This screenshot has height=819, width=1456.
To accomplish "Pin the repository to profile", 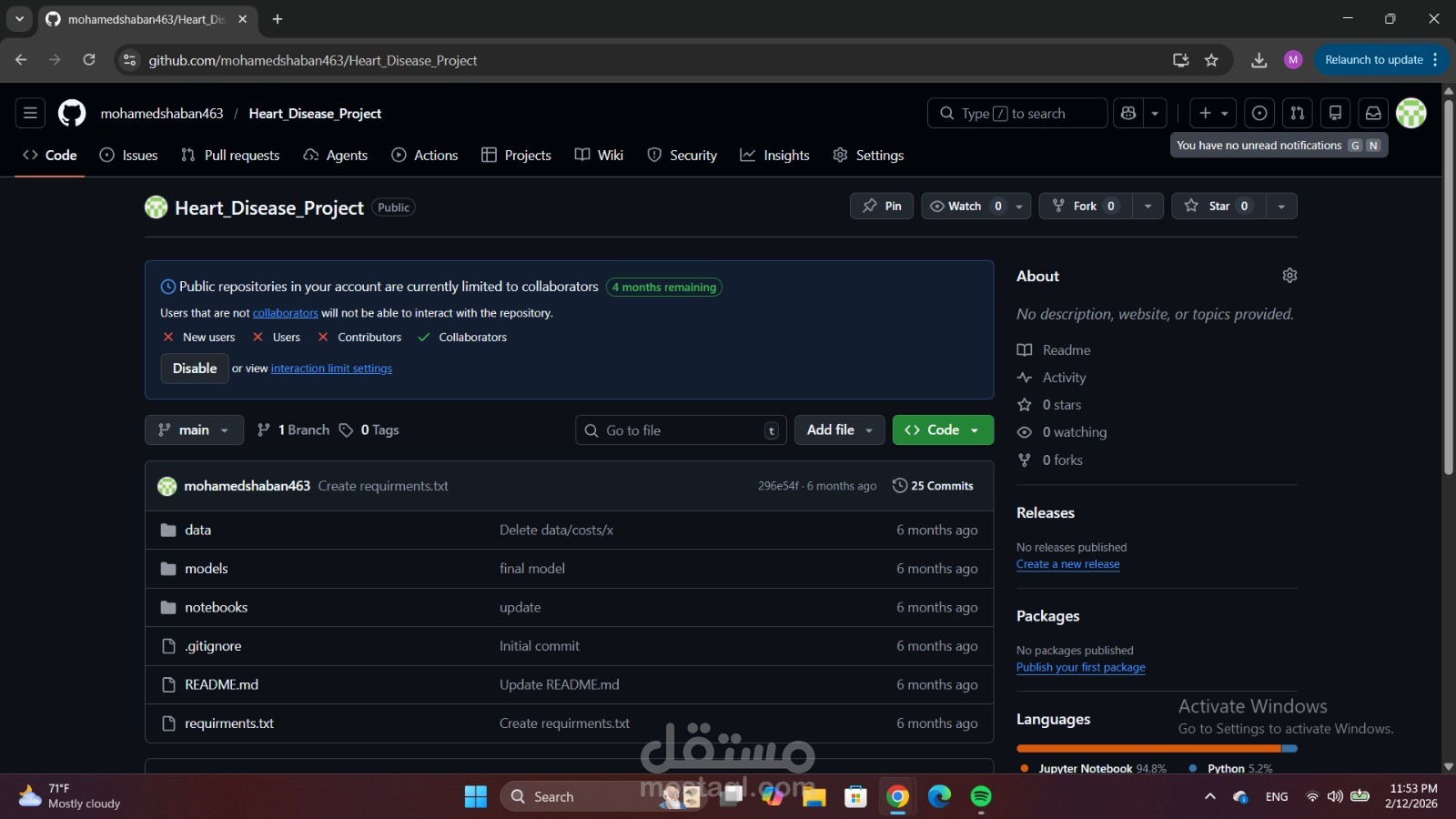I will 882,206.
